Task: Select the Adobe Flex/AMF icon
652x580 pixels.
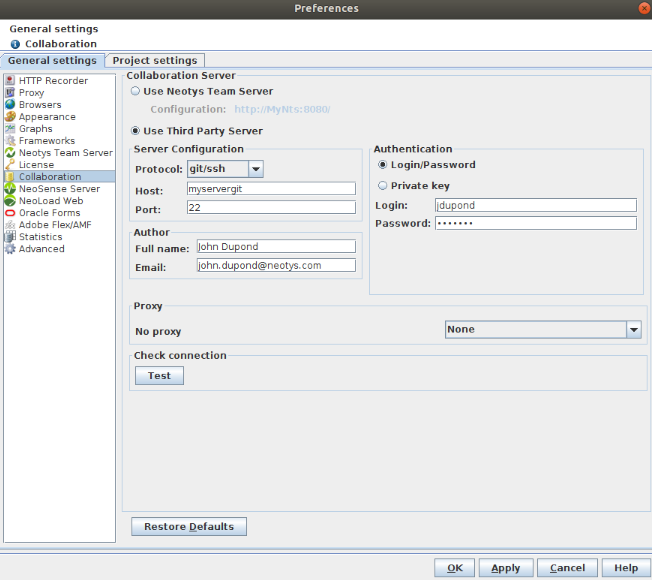Action: click(x=10, y=225)
